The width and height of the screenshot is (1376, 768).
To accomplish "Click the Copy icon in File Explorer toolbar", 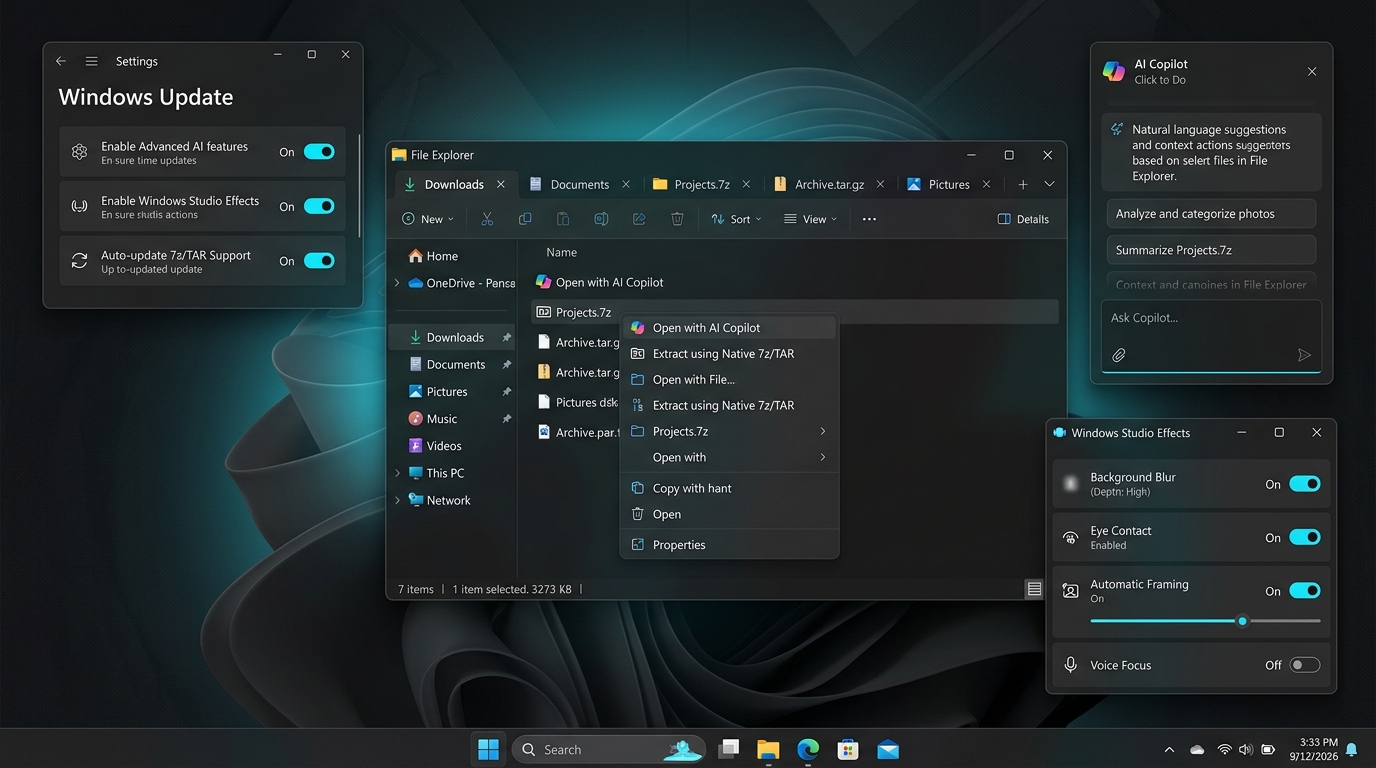I will (525, 219).
